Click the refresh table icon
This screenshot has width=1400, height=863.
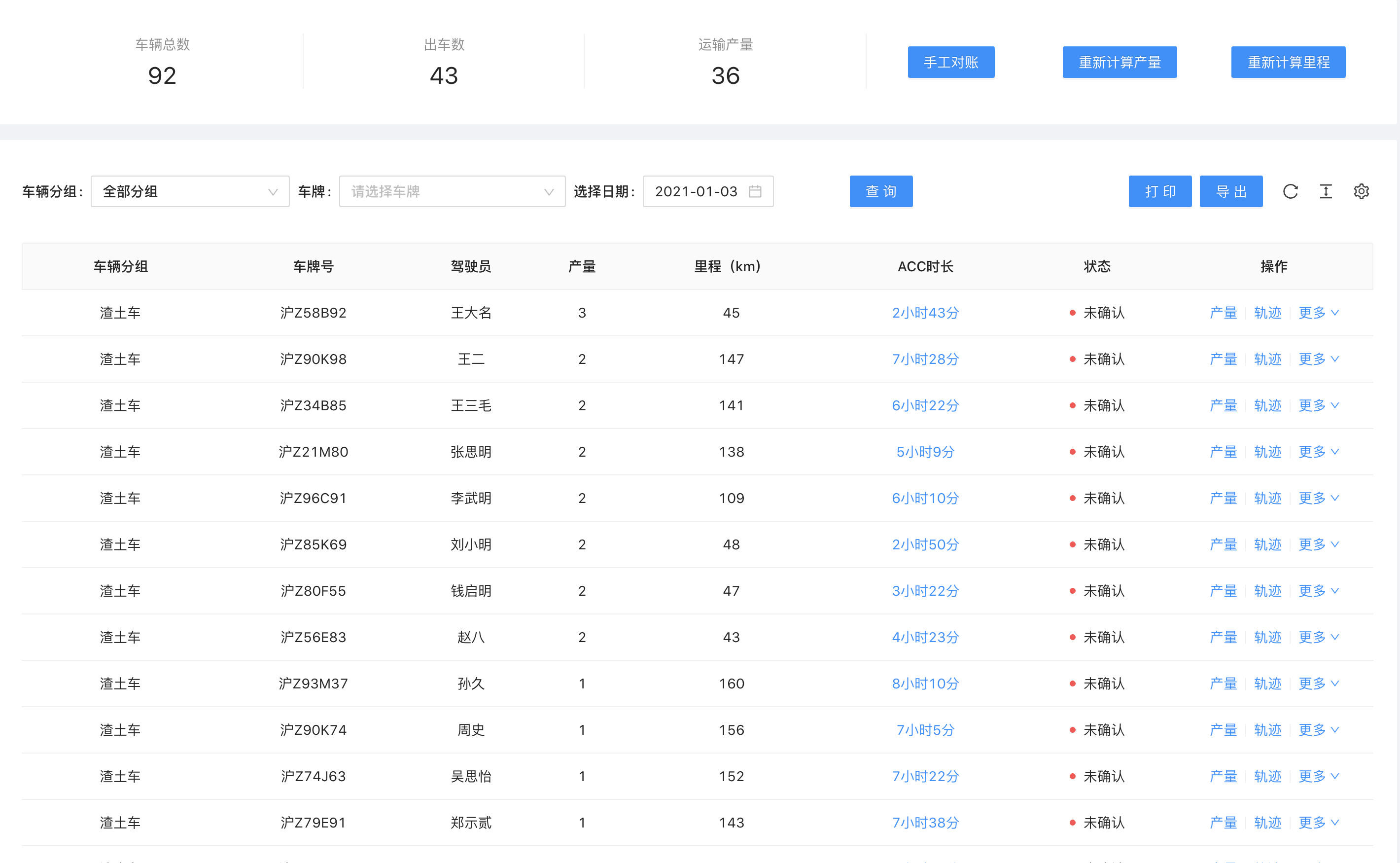(1290, 191)
